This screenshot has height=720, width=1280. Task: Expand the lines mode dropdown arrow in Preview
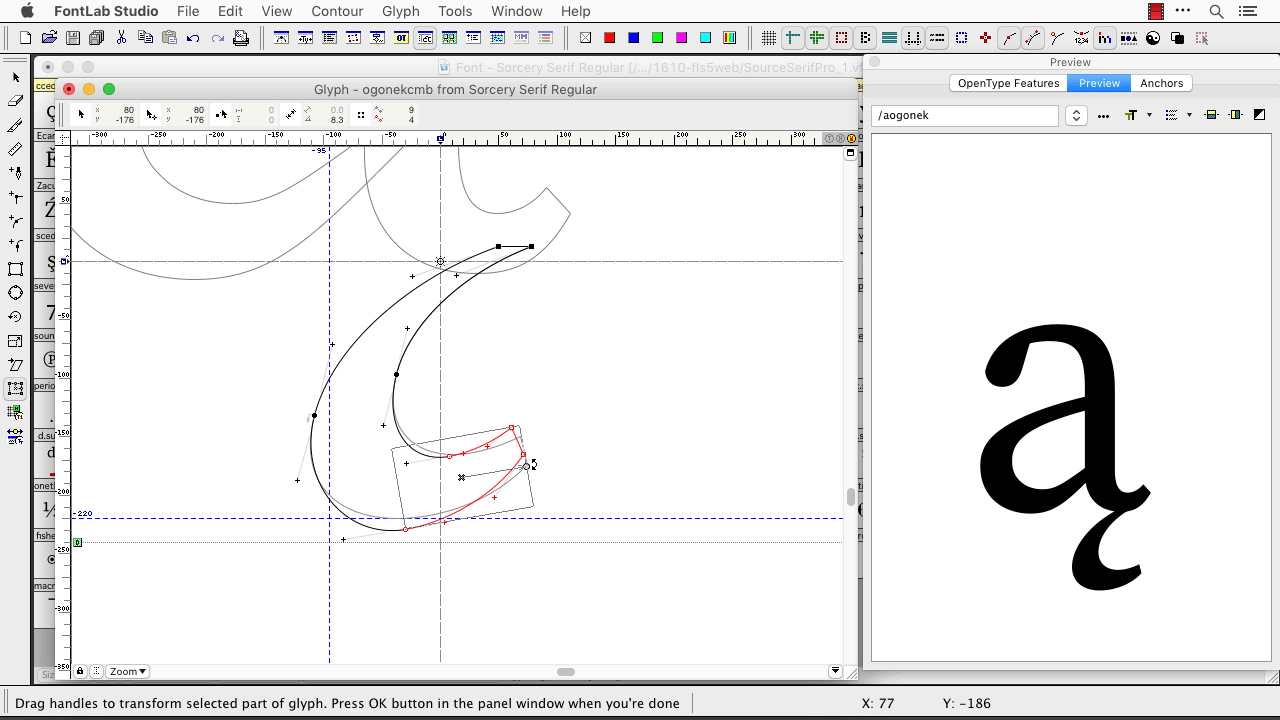click(1189, 115)
